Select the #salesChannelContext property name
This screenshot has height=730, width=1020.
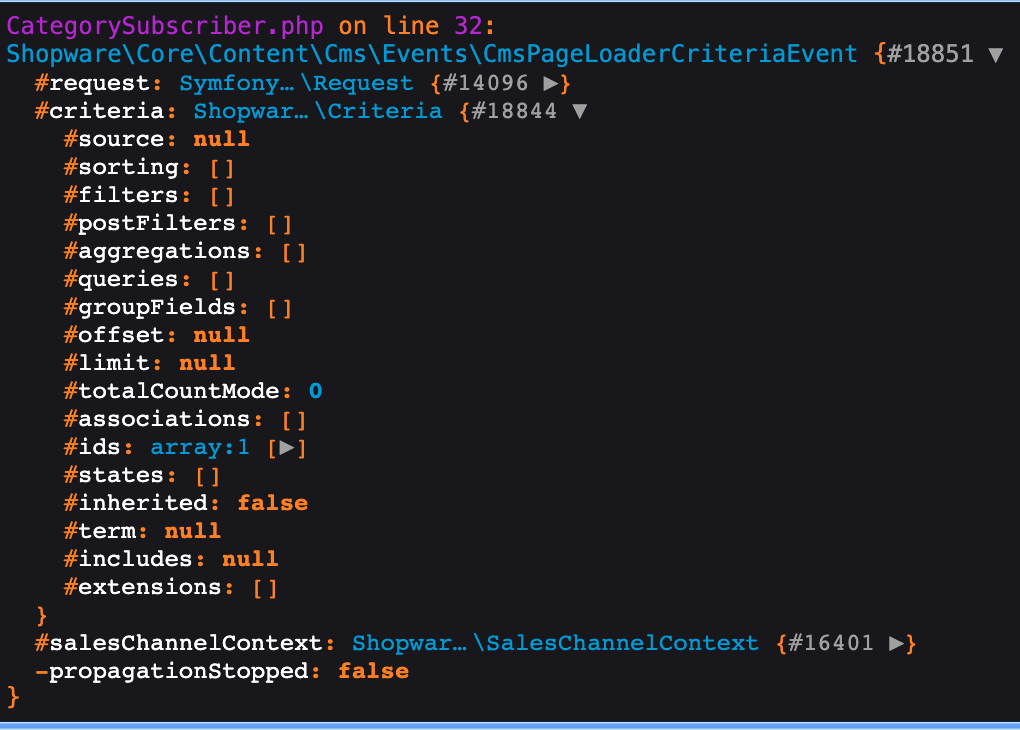[179, 643]
